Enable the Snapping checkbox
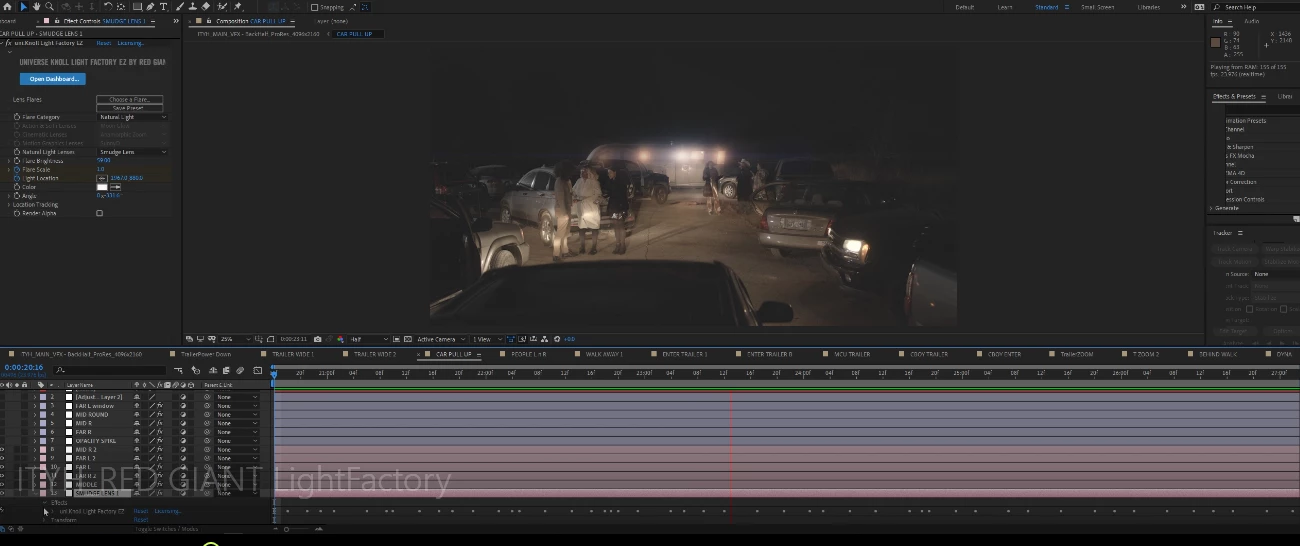This screenshot has height=546, width=1300. tap(314, 7)
